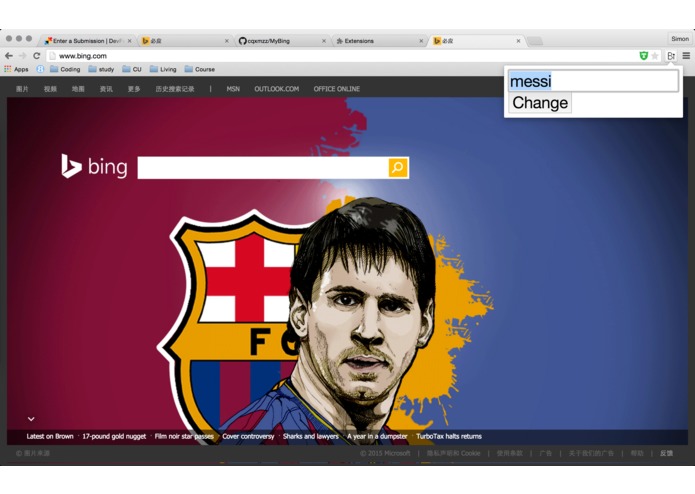Open Coding bookmarks folder

point(65,69)
